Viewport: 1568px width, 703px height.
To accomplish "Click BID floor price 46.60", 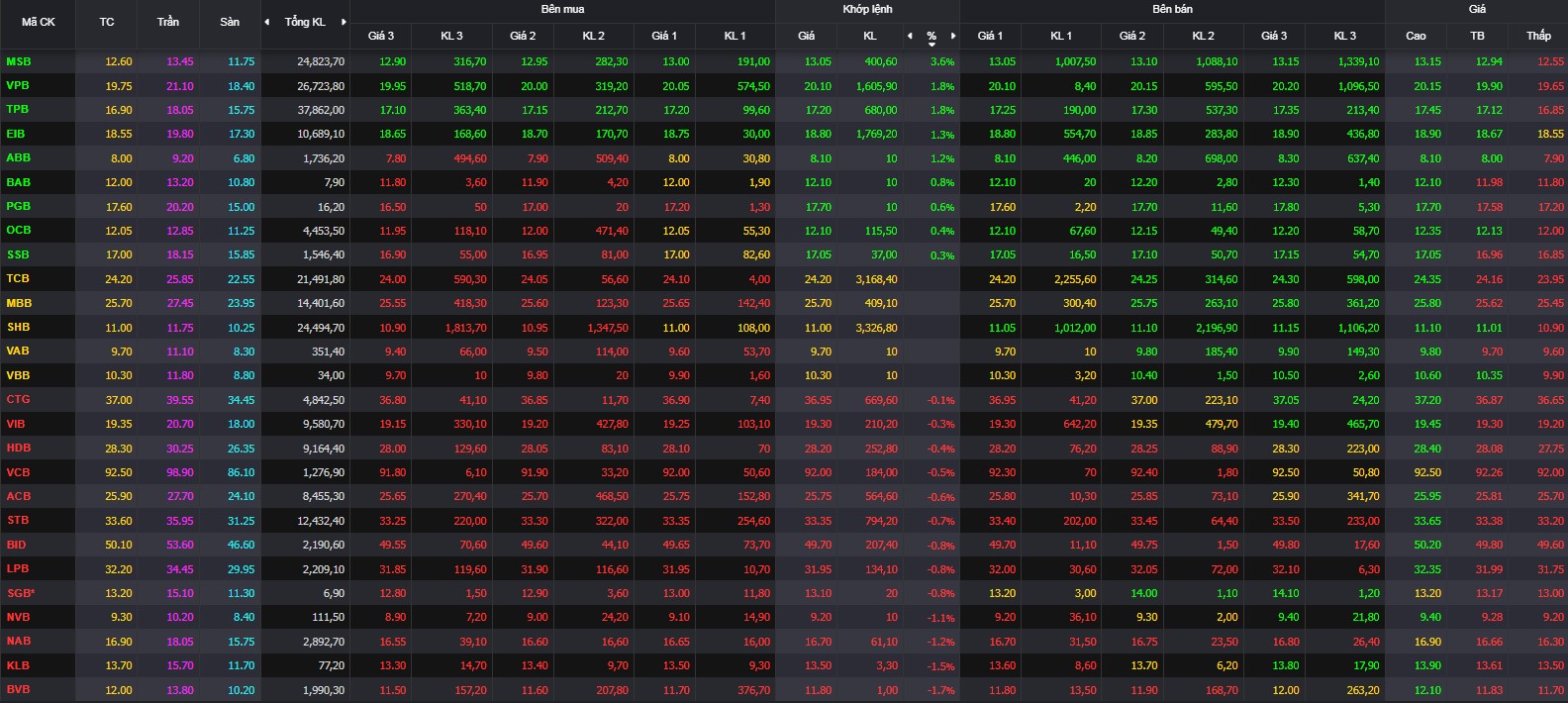I will [241, 545].
